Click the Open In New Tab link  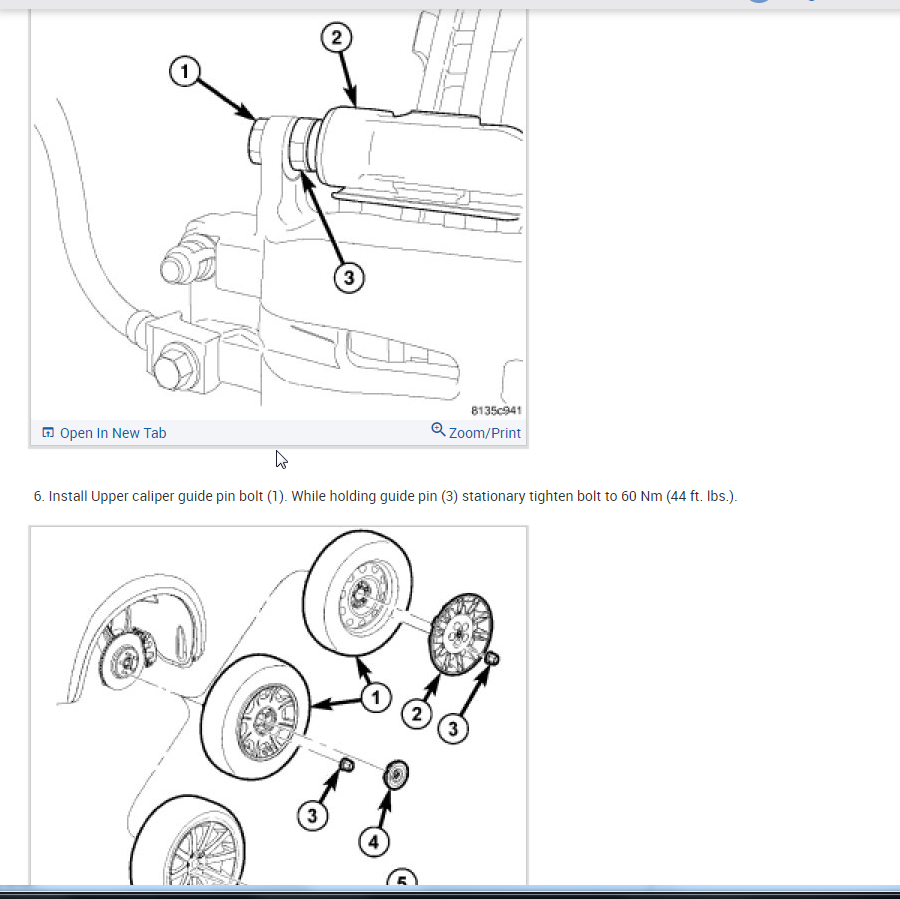pos(104,433)
